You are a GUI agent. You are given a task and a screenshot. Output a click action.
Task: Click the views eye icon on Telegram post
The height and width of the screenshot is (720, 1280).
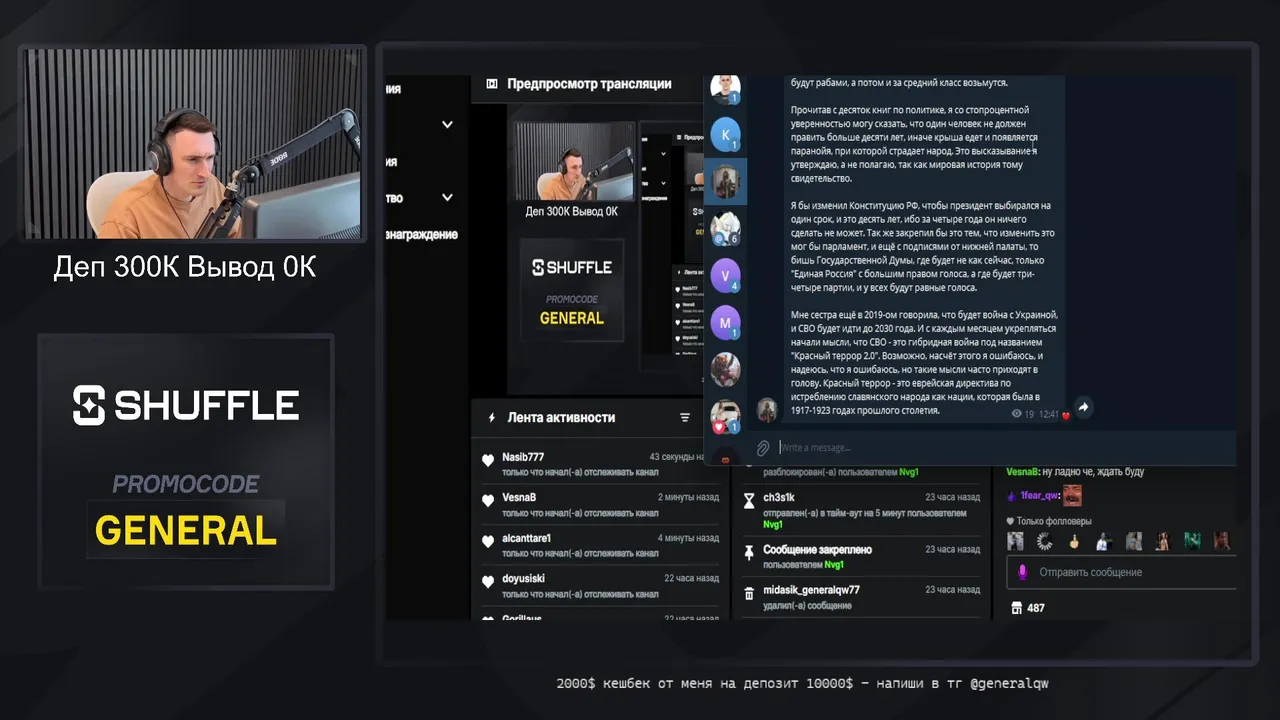1017,413
